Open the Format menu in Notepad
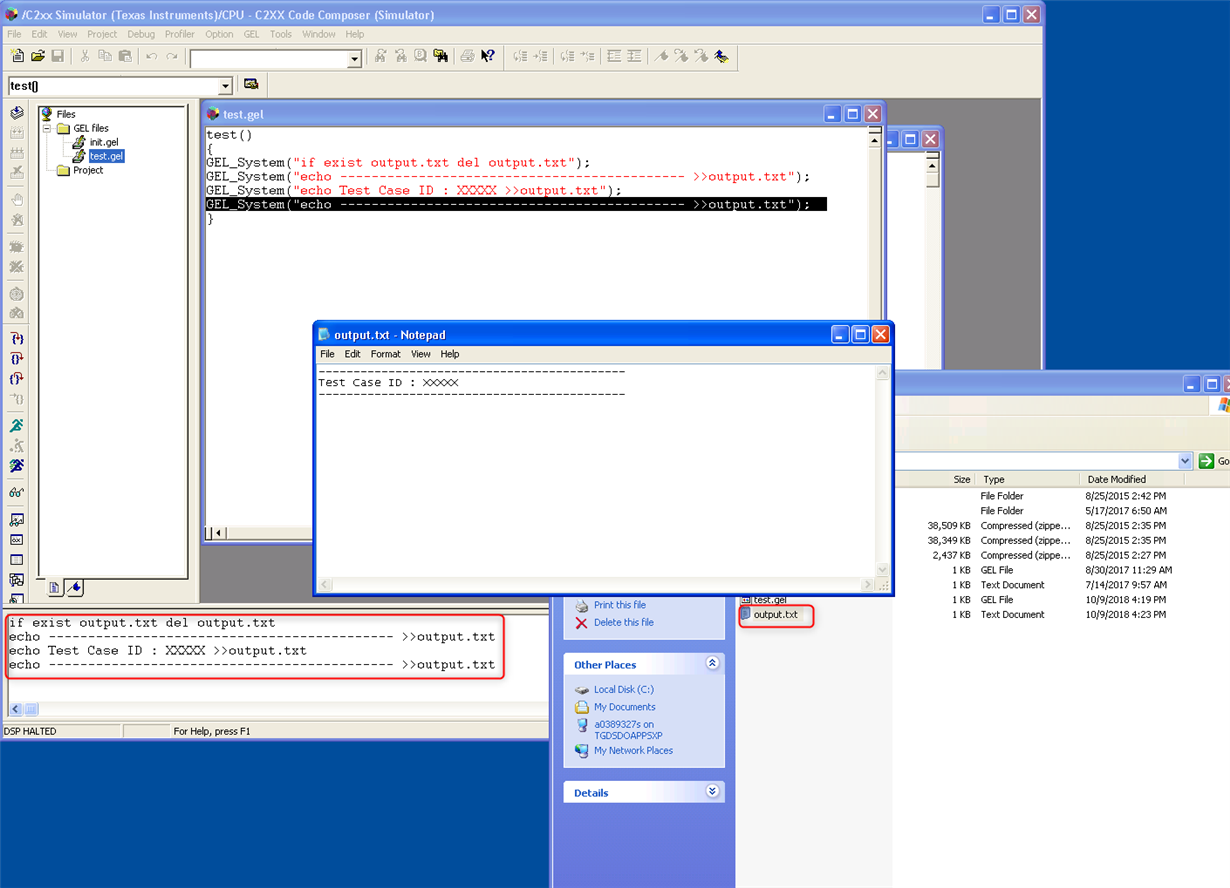This screenshot has height=888, width=1230. (x=385, y=354)
